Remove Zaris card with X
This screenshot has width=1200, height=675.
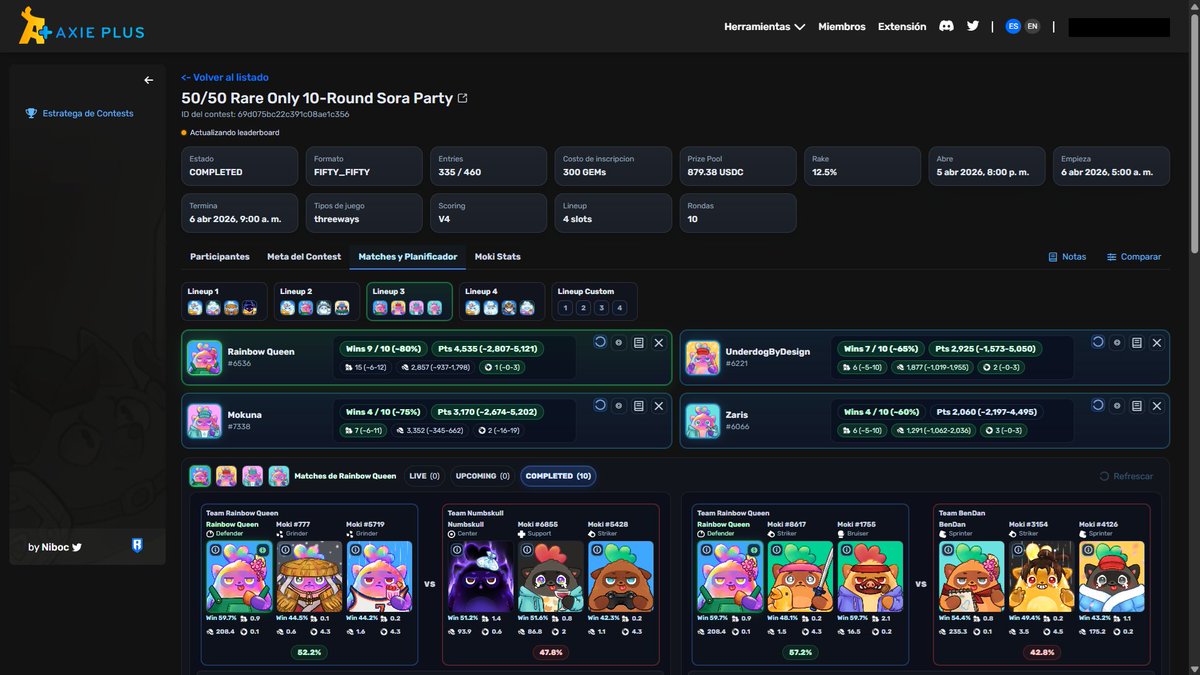tap(1157, 405)
